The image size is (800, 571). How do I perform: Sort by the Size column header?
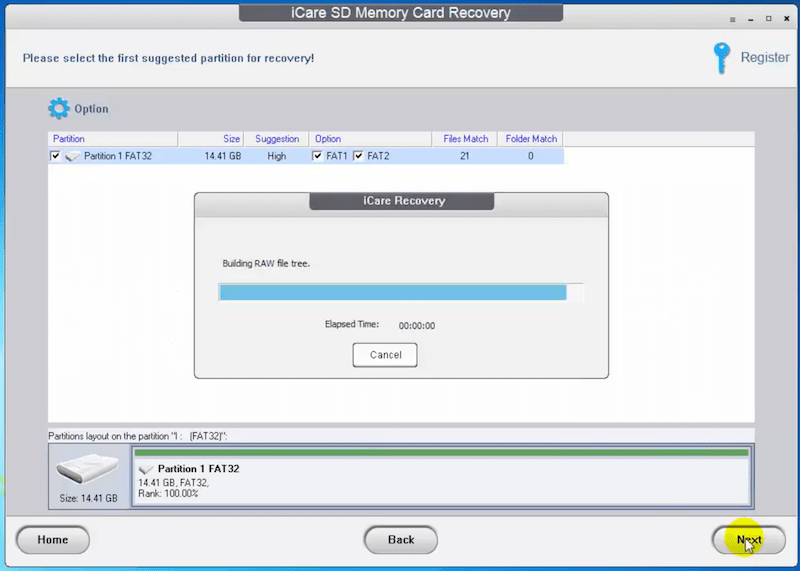[x=211, y=139]
